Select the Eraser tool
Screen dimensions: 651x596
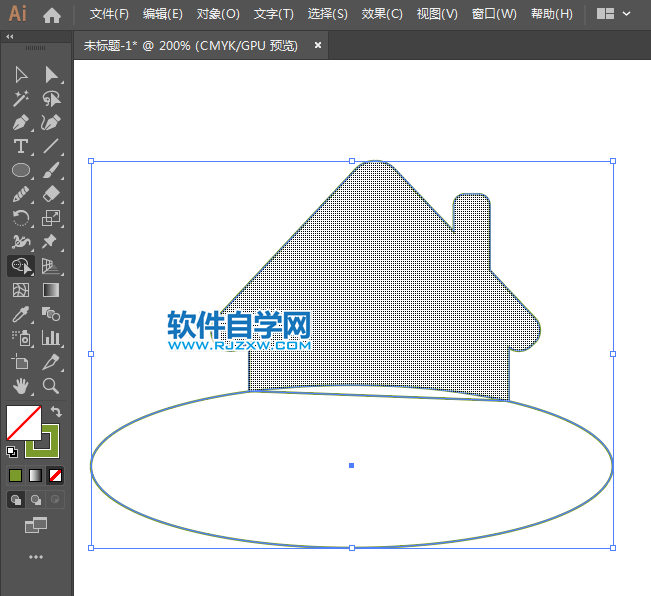(x=51, y=194)
